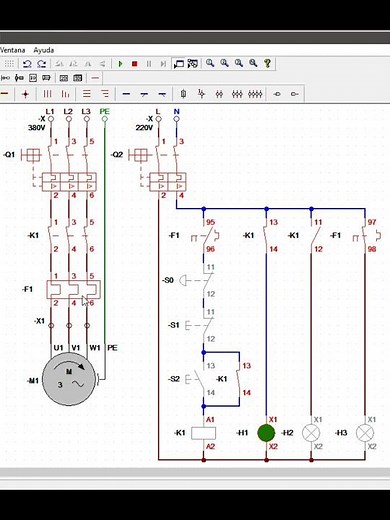Click the M1 three-phase motor symbol
Image resolution: width=390 pixels, height=520 pixels.
pos(69,379)
